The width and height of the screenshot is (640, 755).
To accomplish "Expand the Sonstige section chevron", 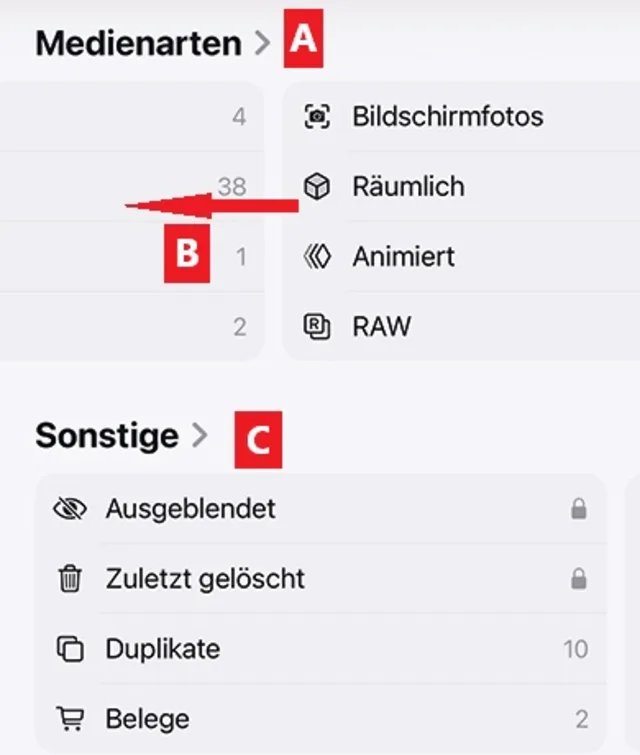I will tap(199, 435).
